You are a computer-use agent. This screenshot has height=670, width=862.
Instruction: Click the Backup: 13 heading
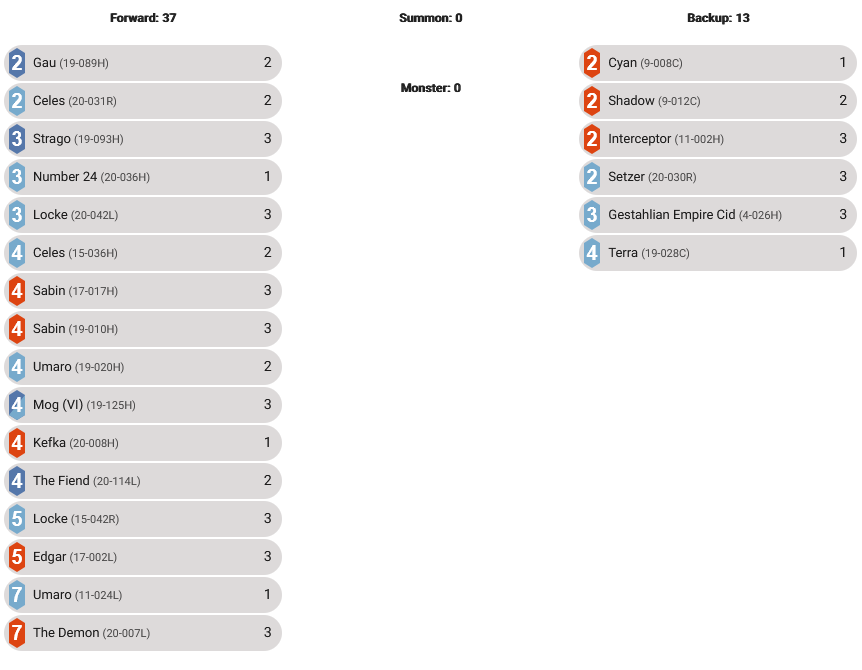[x=718, y=18]
